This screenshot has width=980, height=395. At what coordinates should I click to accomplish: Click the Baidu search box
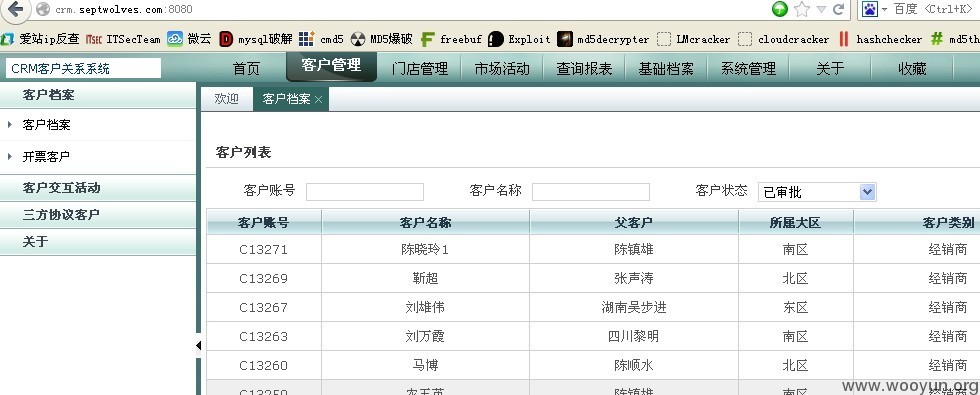coord(936,9)
